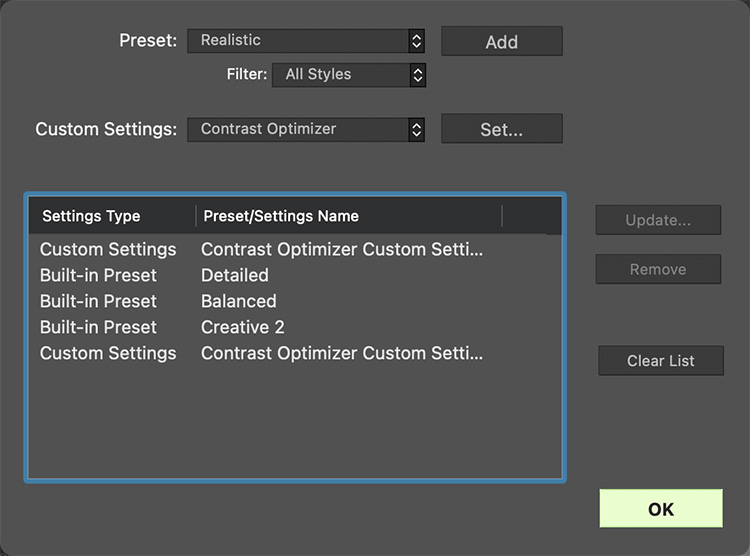Expand the Custom Settings Contrast Optimizer menu

point(306,130)
